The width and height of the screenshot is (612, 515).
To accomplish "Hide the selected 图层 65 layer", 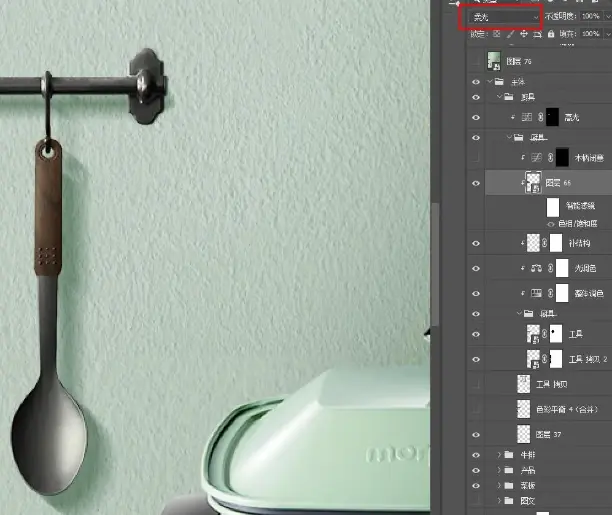I will (476, 183).
